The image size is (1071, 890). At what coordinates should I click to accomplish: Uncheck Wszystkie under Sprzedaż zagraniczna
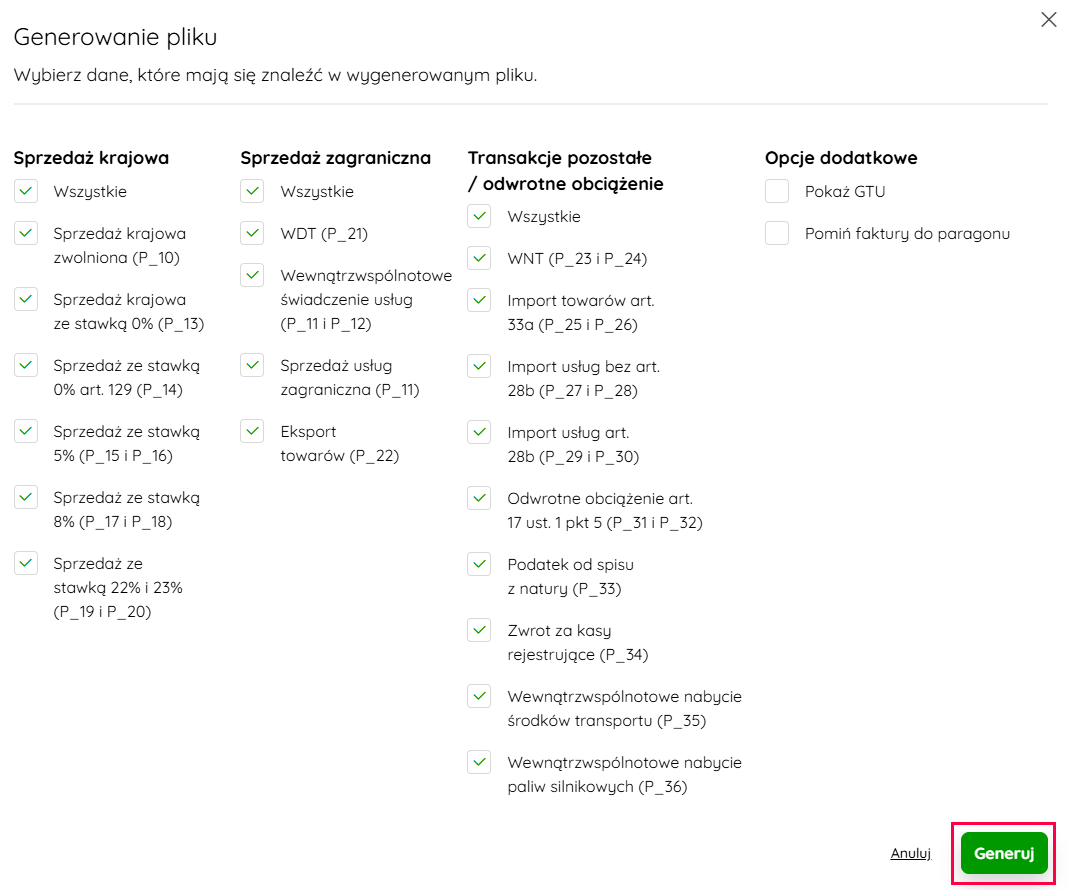click(x=252, y=191)
